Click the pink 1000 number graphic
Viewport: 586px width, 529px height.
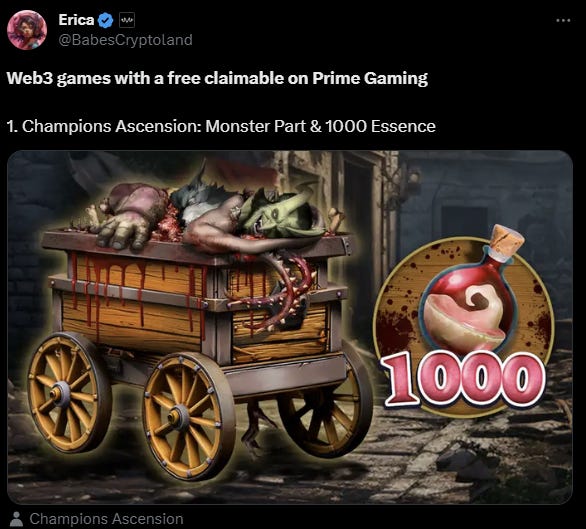click(x=463, y=379)
